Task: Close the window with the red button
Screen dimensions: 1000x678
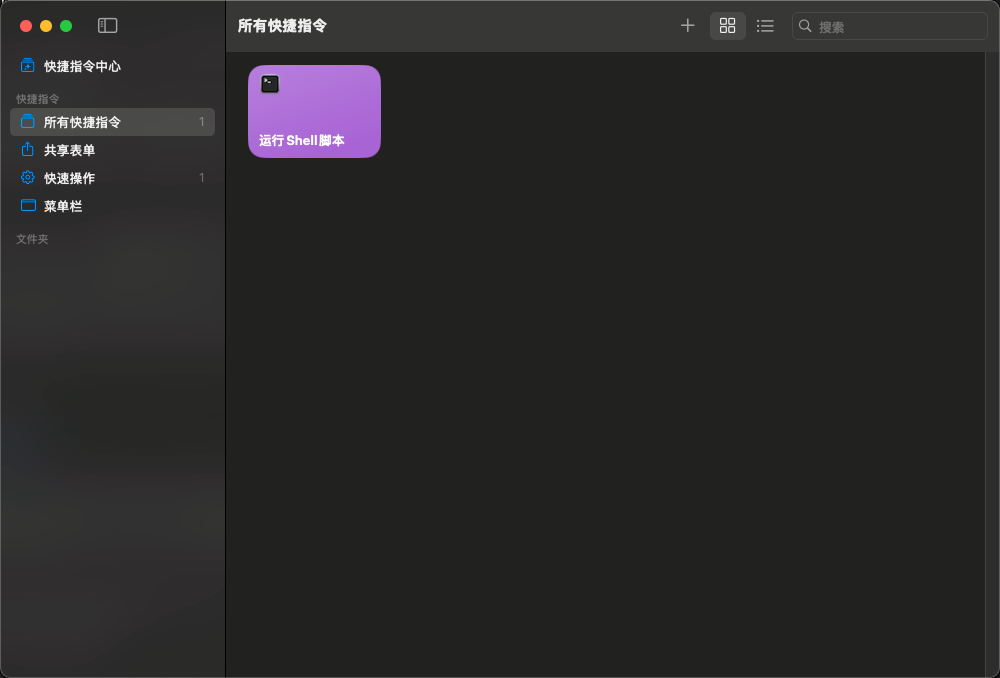Action: (x=26, y=26)
